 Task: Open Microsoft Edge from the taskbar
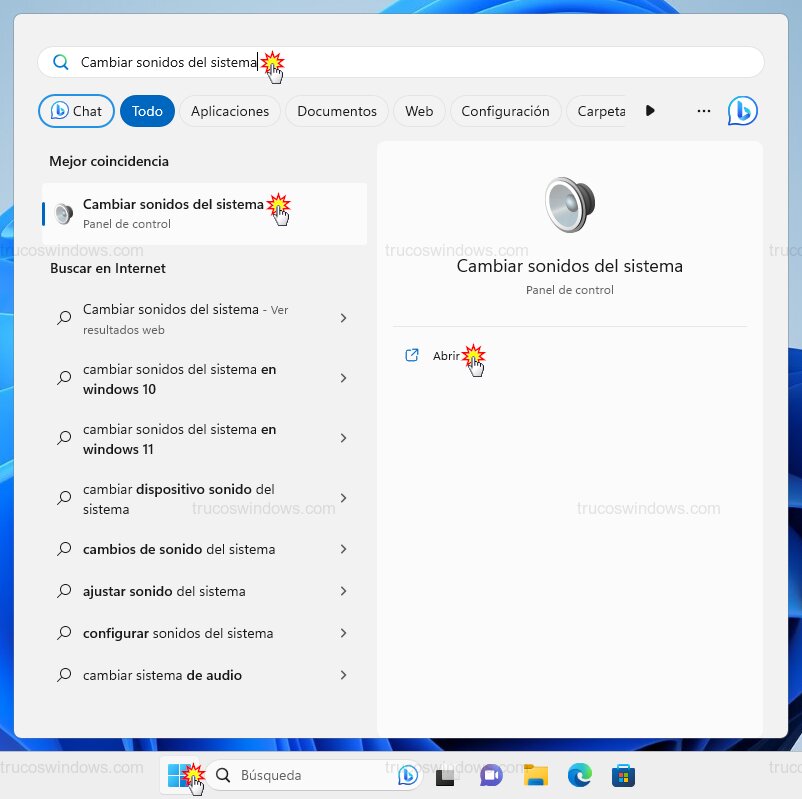pyautogui.click(x=579, y=775)
